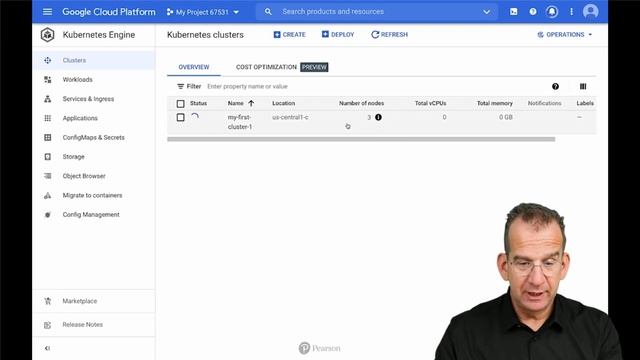Open Config Management in the sidebar
Image resolution: width=640 pixels, height=360 pixels.
coord(91,215)
